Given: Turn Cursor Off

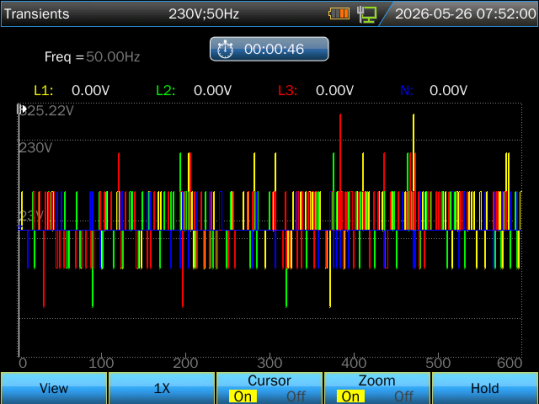Looking at the screenshot, I should [x=296, y=396].
